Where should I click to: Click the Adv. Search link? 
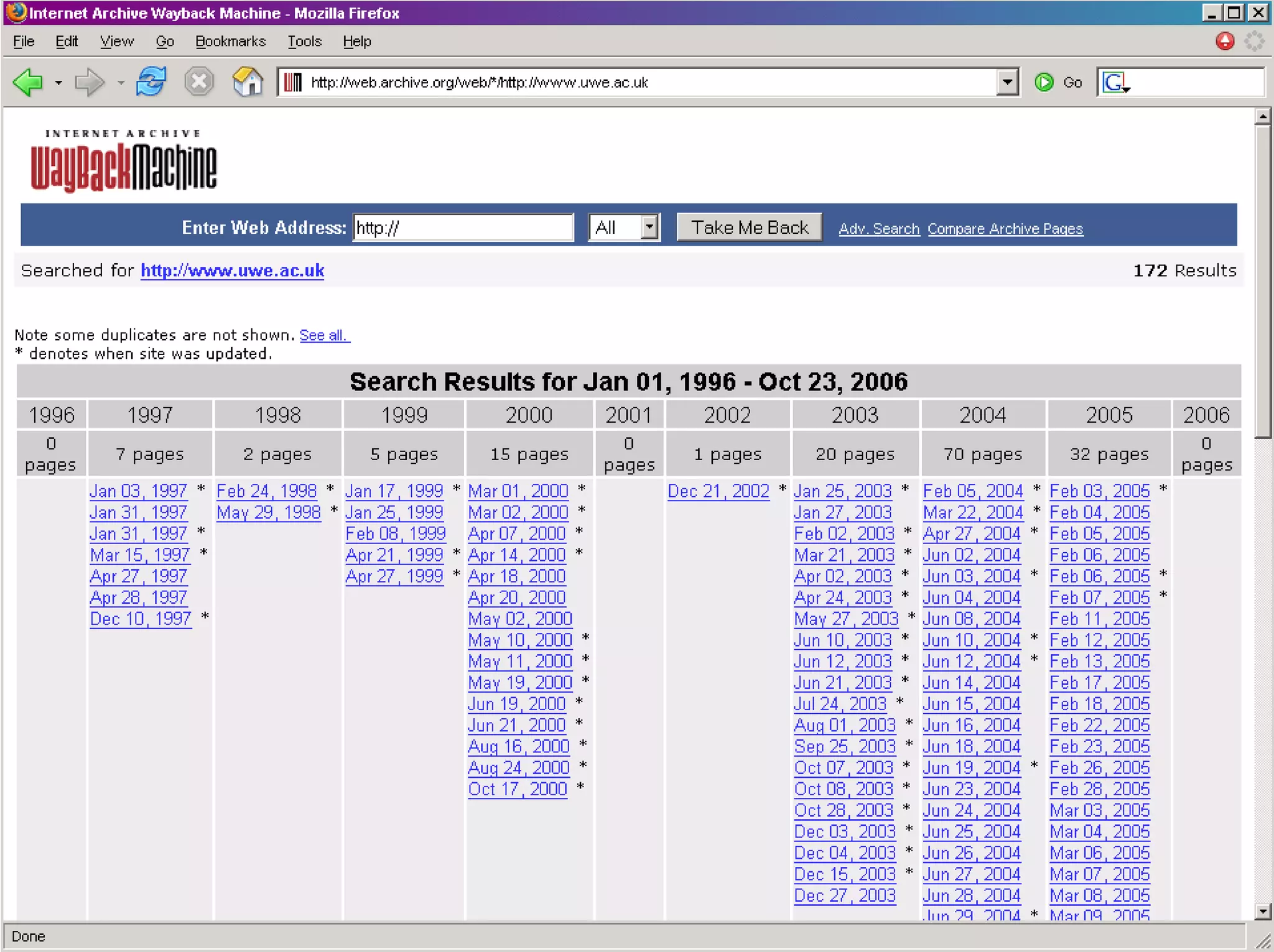(x=878, y=229)
